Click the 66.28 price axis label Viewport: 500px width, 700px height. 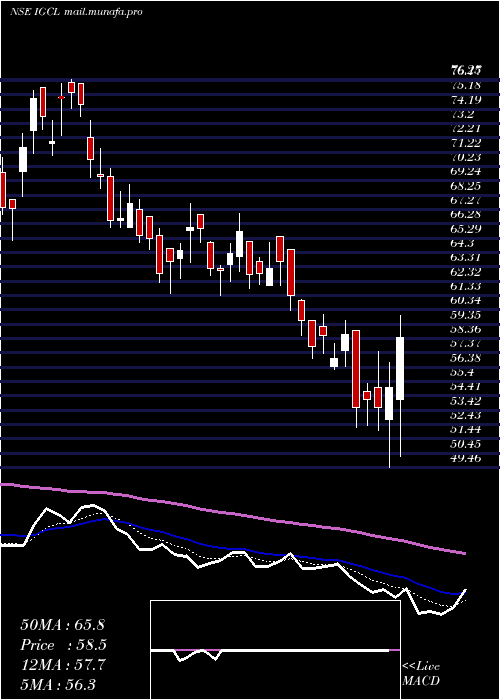coord(467,215)
